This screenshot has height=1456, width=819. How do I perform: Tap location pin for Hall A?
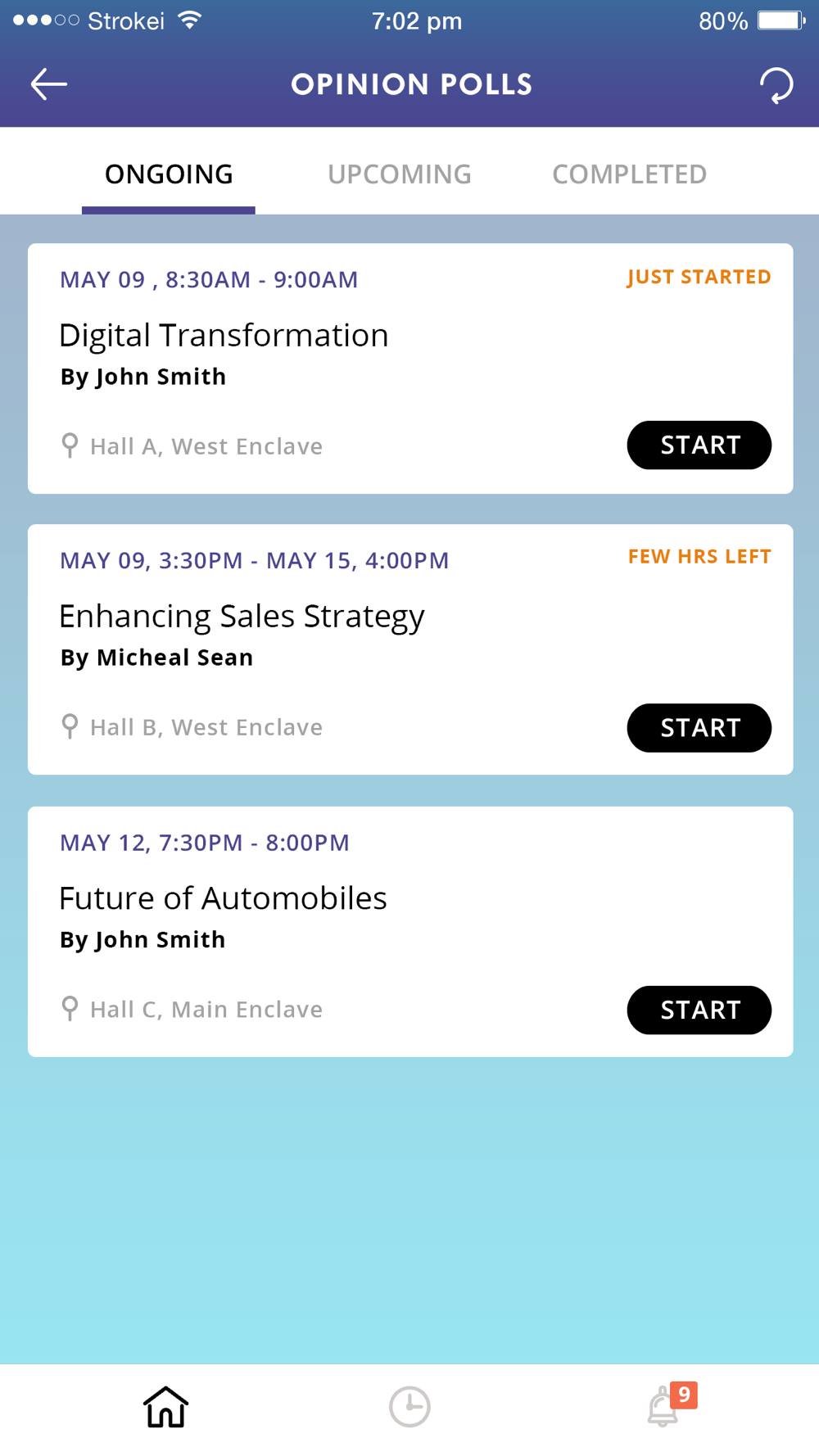[x=70, y=445]
